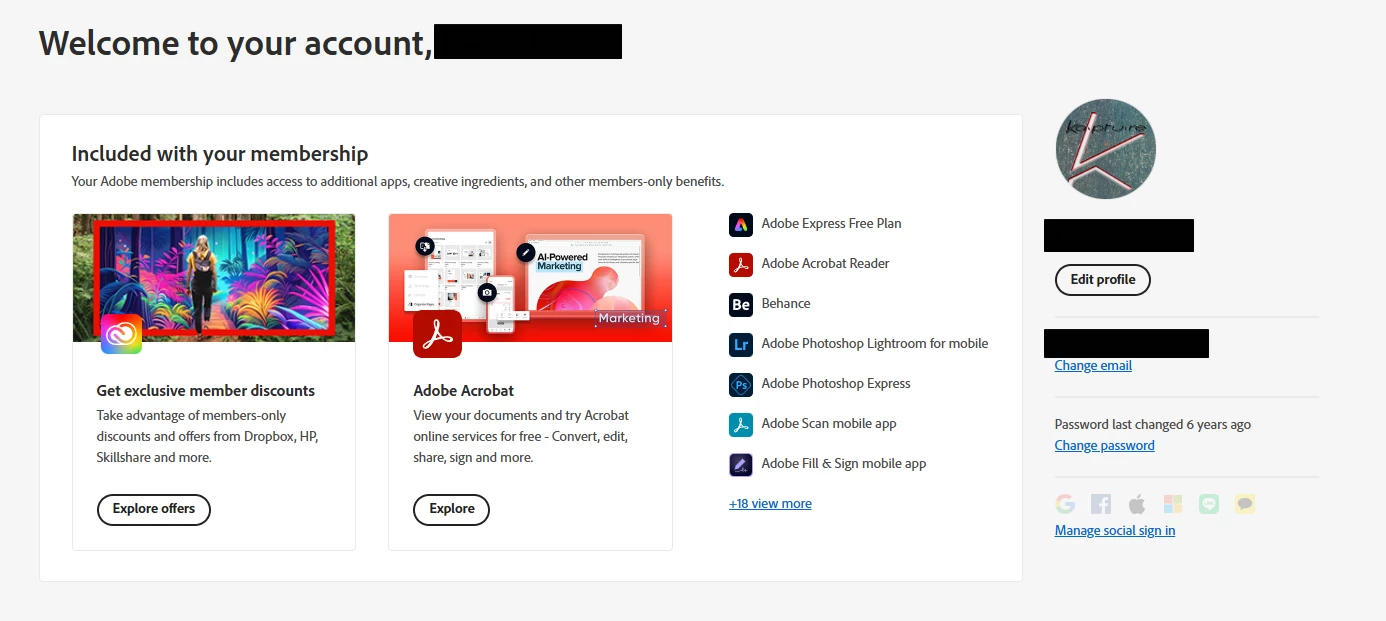Click the member discounts jungle banner image

point(214,278)
